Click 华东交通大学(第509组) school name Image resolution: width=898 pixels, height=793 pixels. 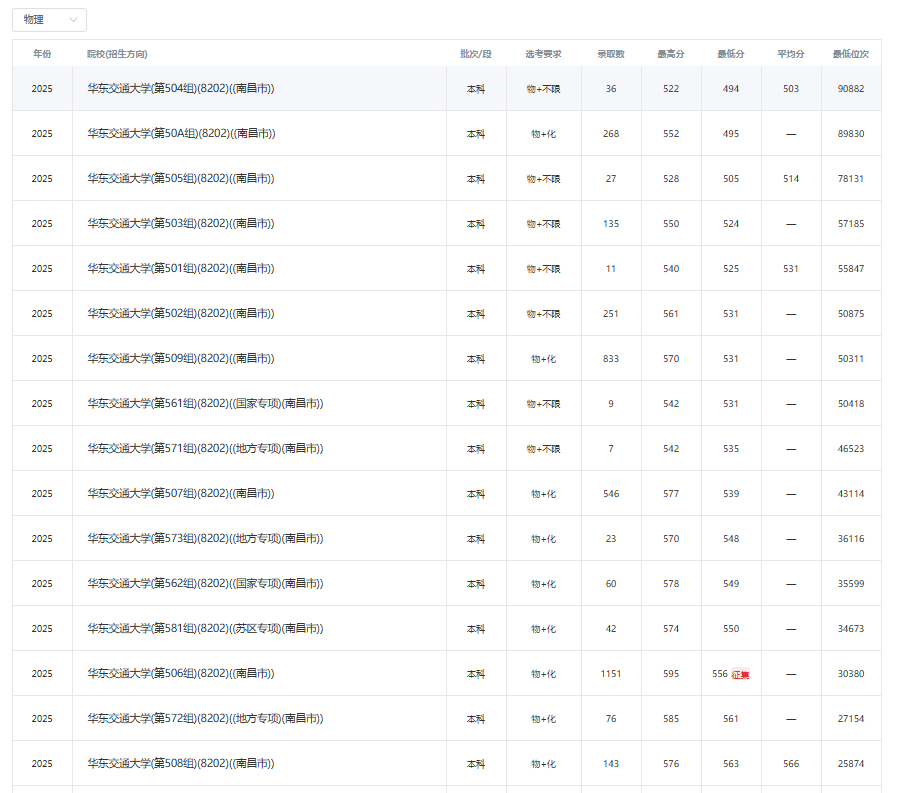click(x=180, y=359)
